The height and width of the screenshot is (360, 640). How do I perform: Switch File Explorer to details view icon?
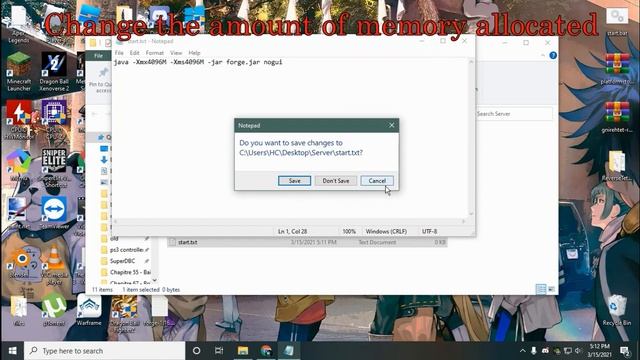[541, 289]
